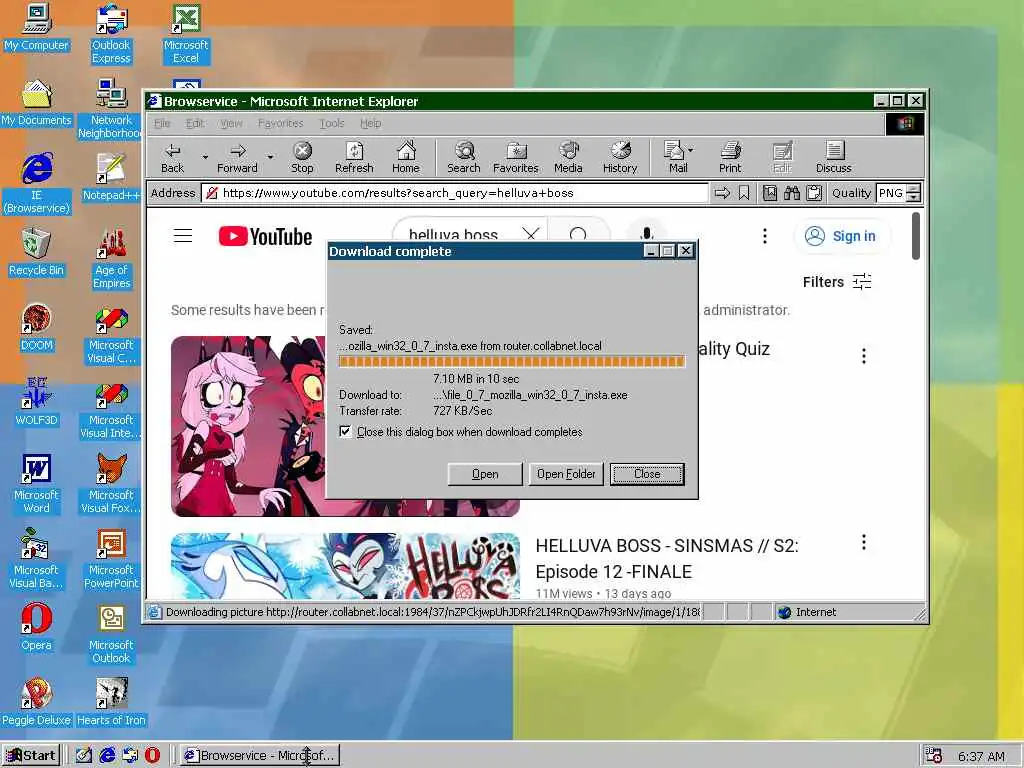This screenshot has width=1024, height=768.
Task: Open the My Computer desktop icon
Action: (x=37, y=27)
